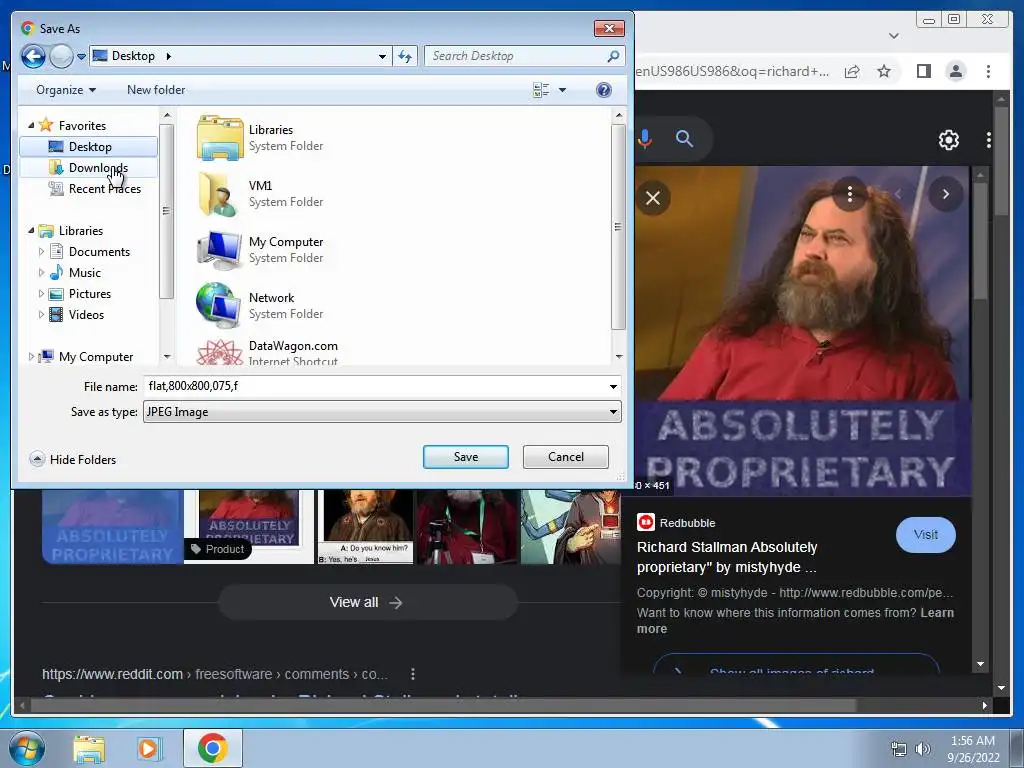Click the search magnifier in Save As dialog
Image resolution: width=1024 pixels, height=768 pixels.
click(613, 56)
